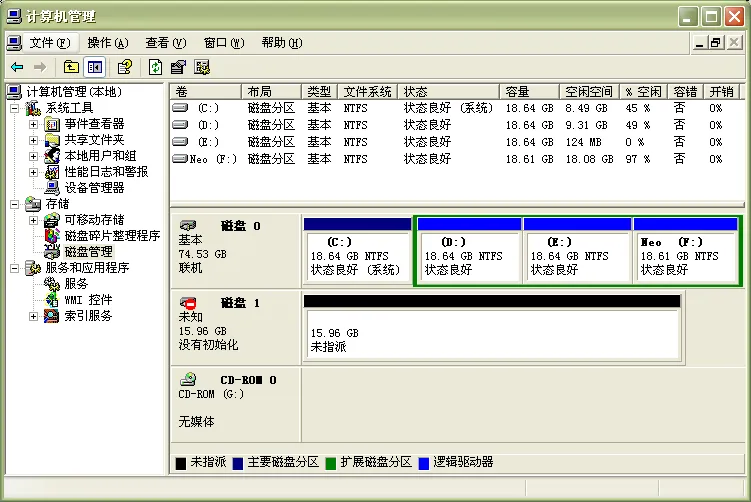Click the 磁盘管理 tree icon

pos(52,251)
